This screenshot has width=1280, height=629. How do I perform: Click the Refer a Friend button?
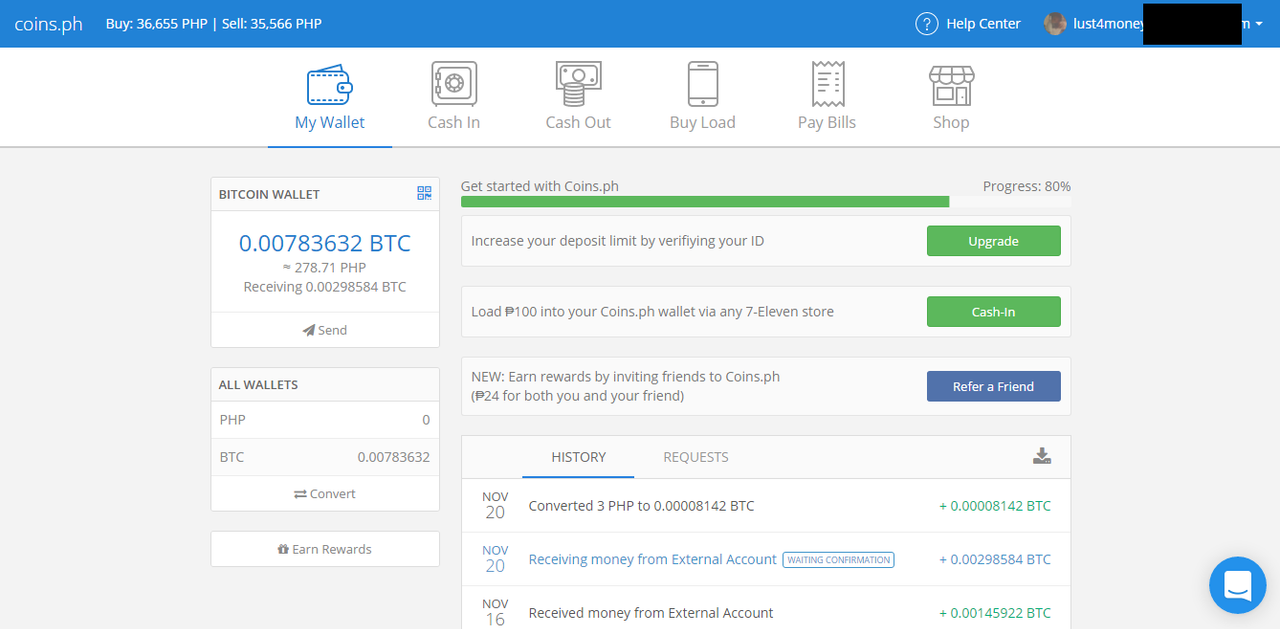click(x=993, y=386)
